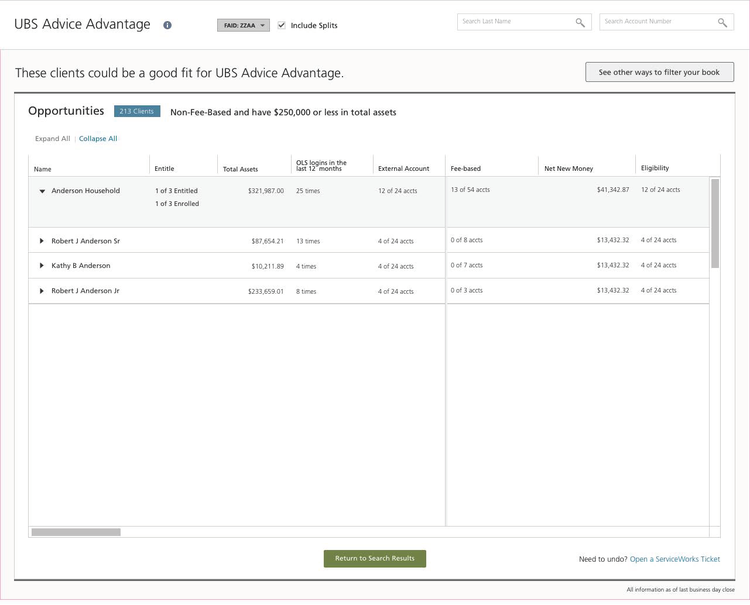Click the $10,211.89 total assets value
750x605 pixels.
point(267,266)
